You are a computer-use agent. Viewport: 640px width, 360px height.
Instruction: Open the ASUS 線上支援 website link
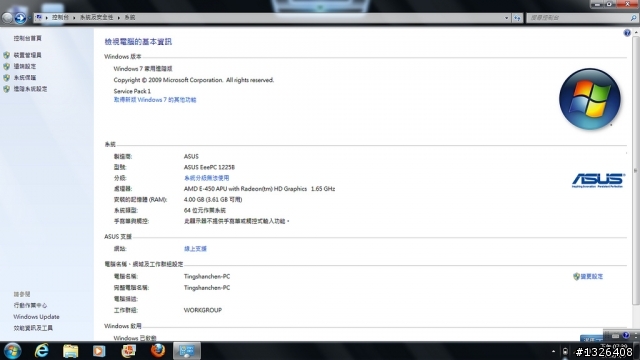tap(195, 249)
